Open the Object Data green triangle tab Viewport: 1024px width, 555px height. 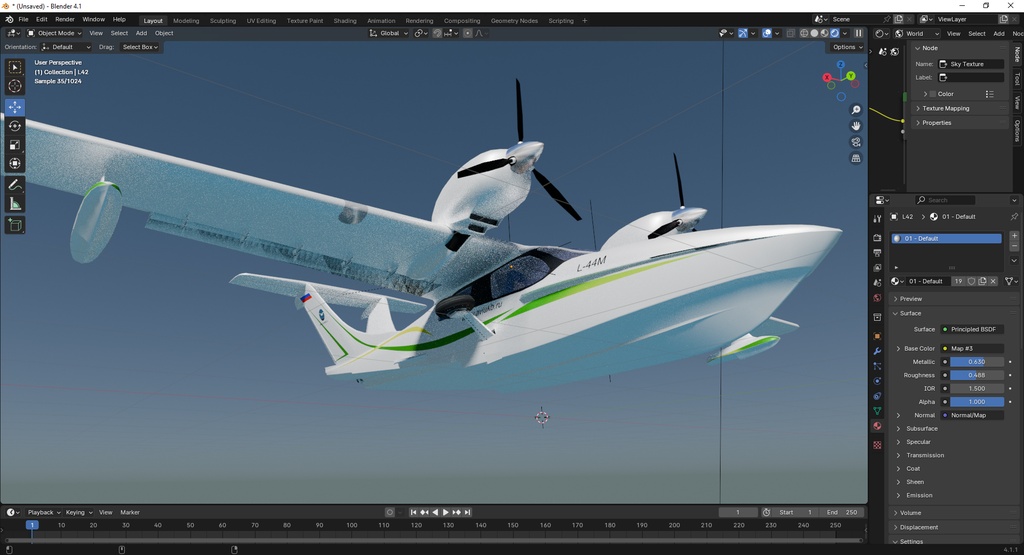tap(877, 411)
